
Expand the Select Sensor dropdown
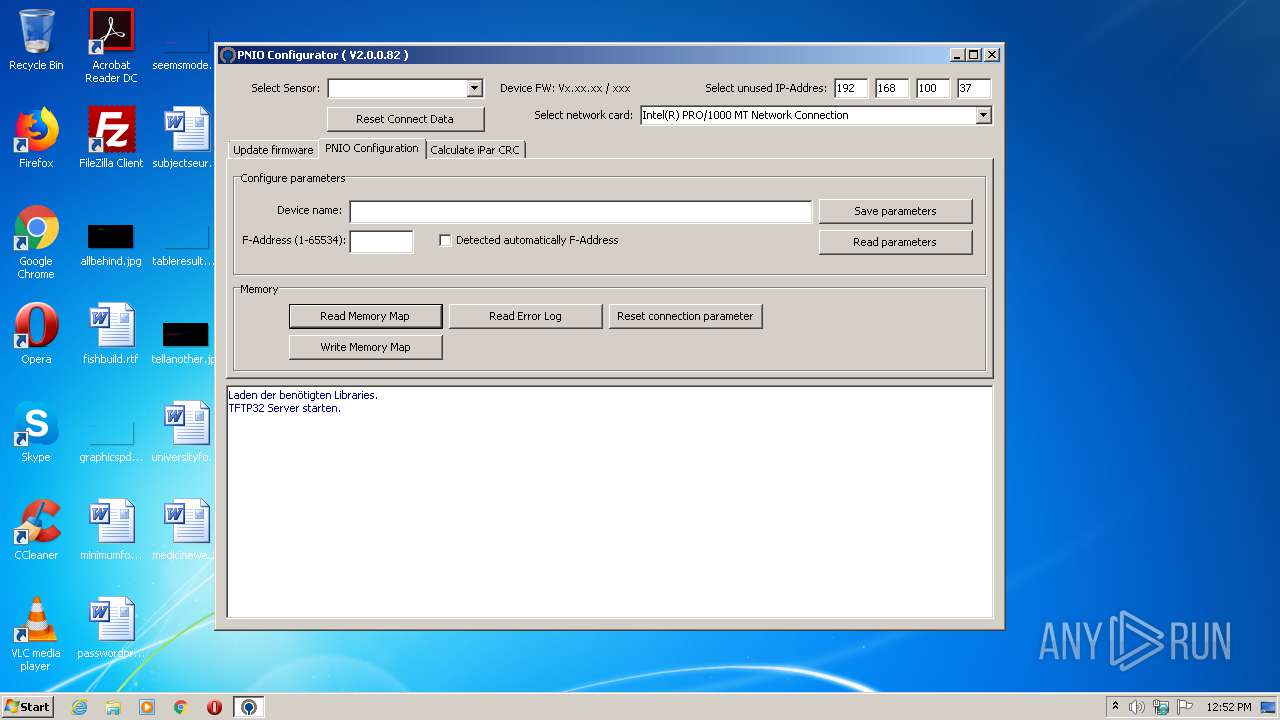[x=475, y=88]
